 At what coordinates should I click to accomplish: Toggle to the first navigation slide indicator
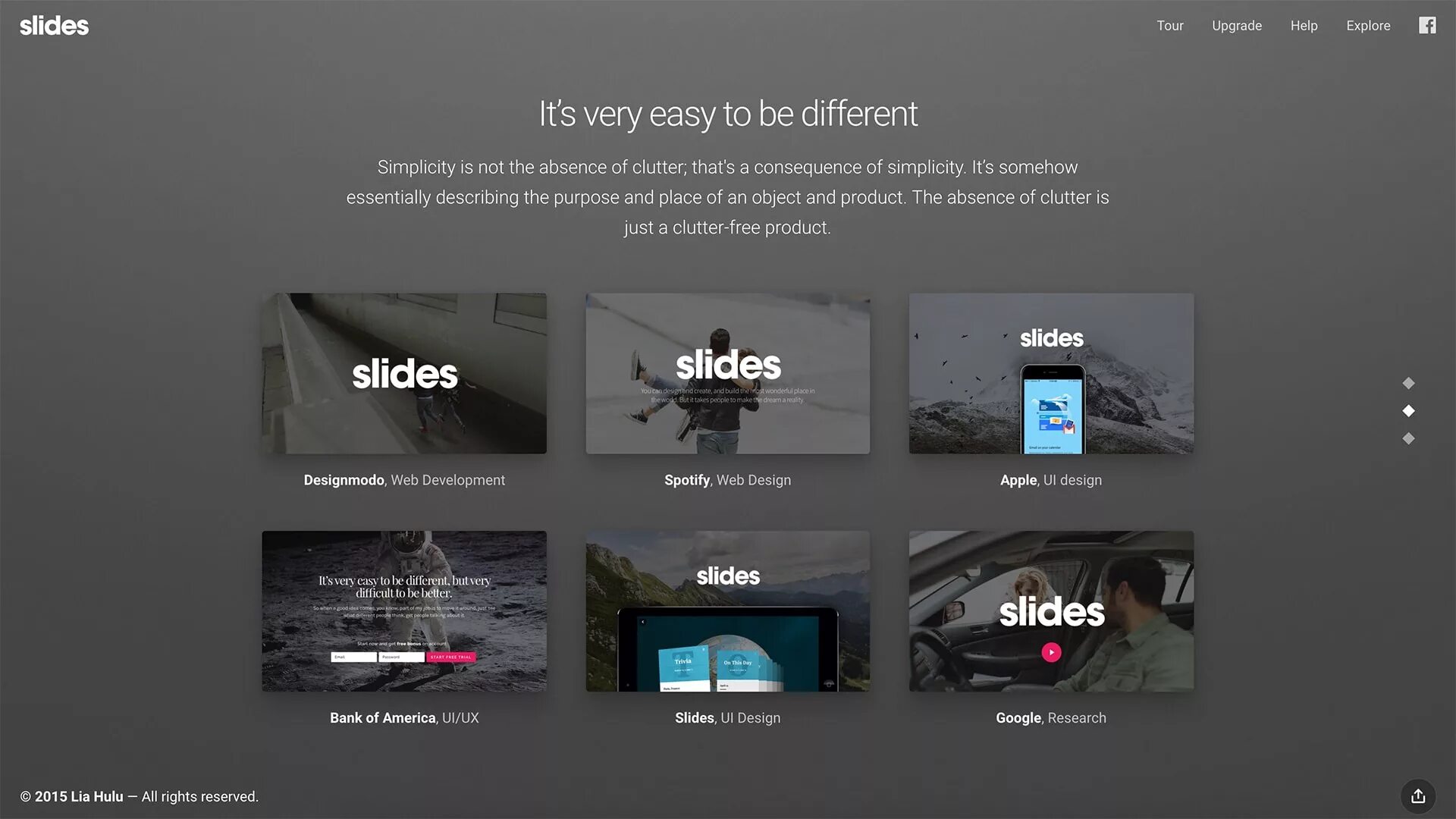click(x=1407, y=384)
